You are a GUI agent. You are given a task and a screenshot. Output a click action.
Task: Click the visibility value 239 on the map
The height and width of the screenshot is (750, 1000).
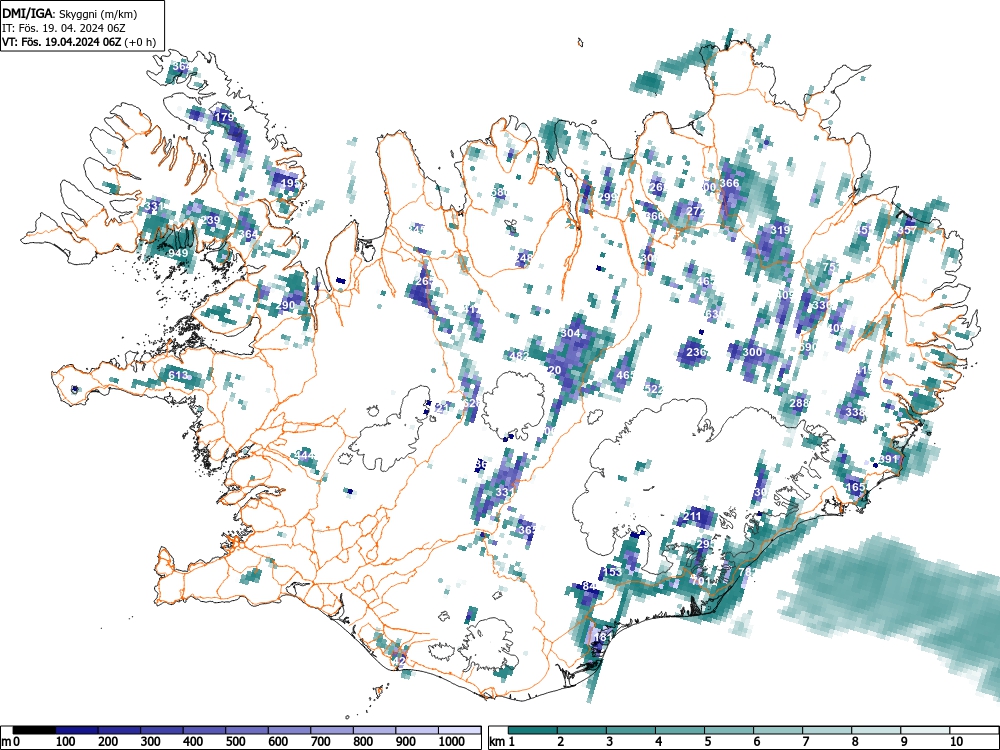click(x=210, y=220)
